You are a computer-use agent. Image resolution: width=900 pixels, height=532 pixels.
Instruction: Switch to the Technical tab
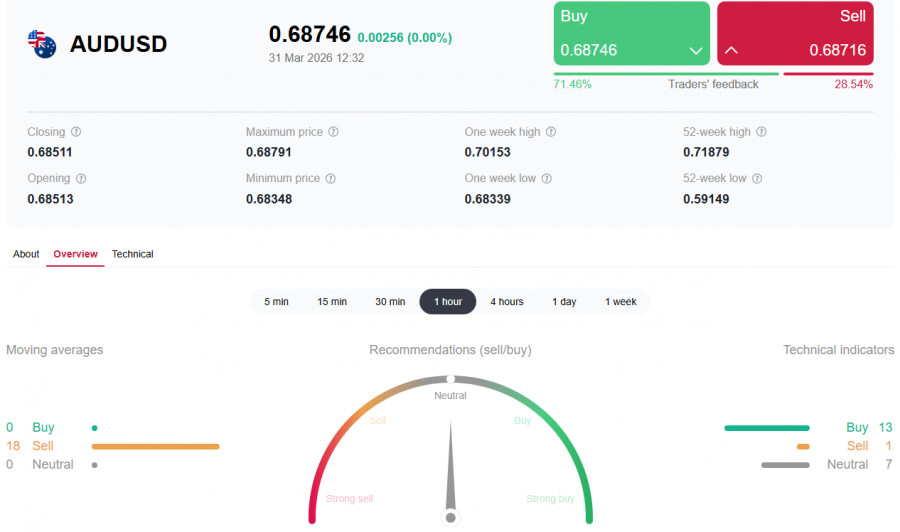(132, 254)
